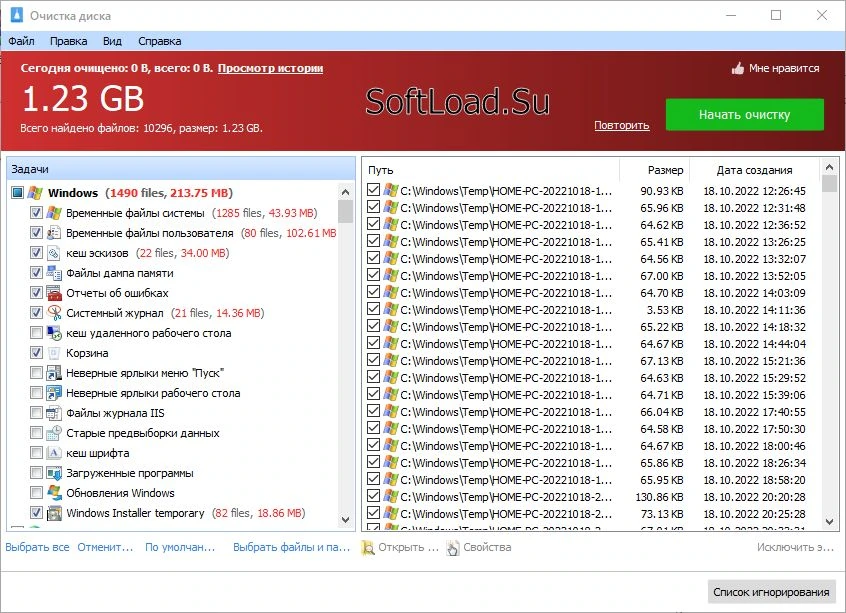The image size is (846, 613).
Task: Click the memory dump files icon
Action: click(x=54, y=273)
